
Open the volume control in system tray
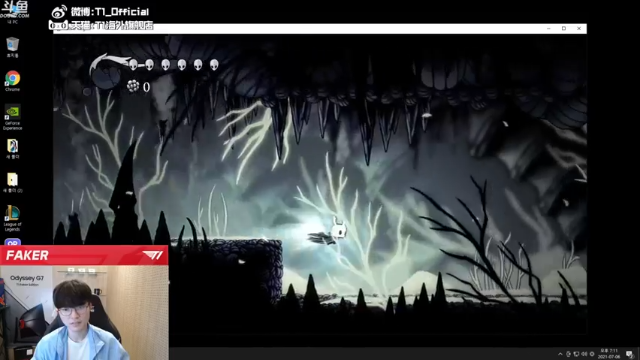584,354
